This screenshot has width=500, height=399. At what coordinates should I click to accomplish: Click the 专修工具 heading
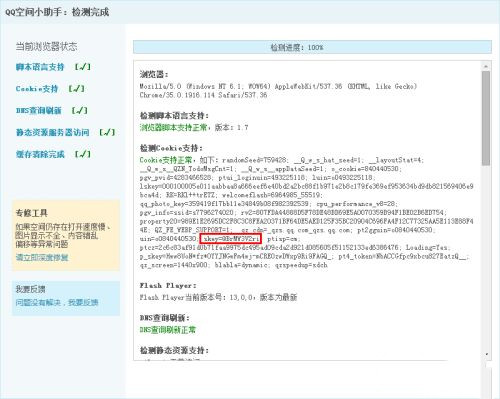tap(31, 213)
